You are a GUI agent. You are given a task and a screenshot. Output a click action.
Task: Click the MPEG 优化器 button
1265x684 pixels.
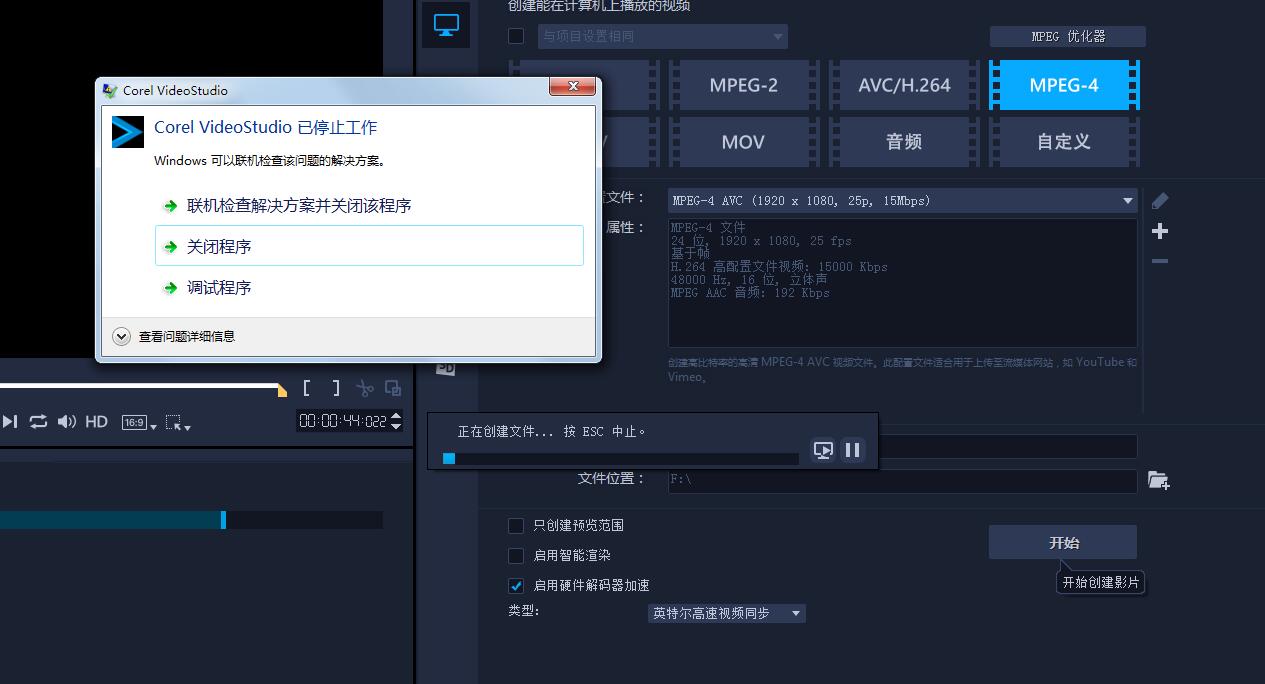pos(1068,36)
